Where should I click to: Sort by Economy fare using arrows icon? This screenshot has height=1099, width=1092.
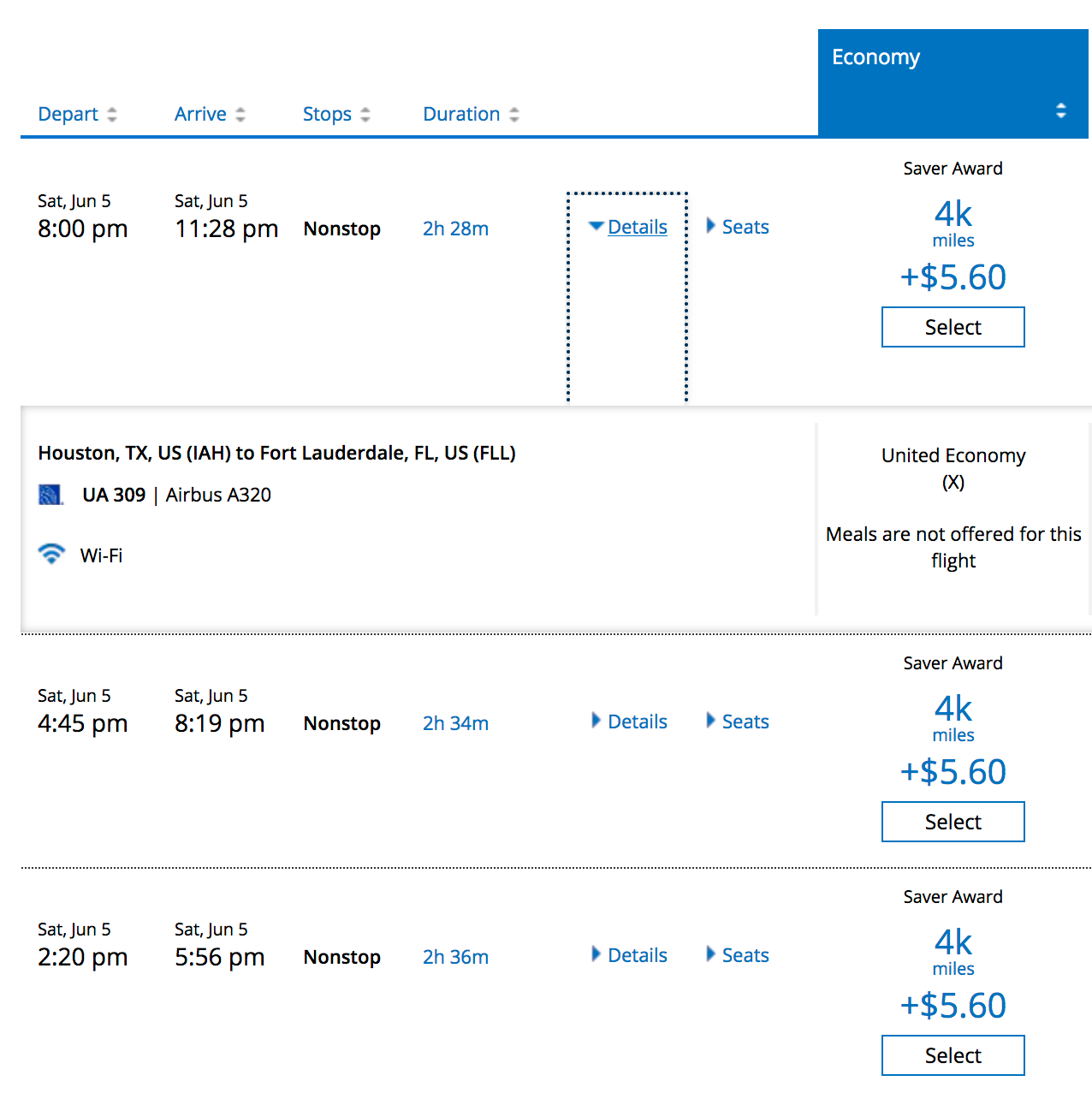[x=1060, y=110]
